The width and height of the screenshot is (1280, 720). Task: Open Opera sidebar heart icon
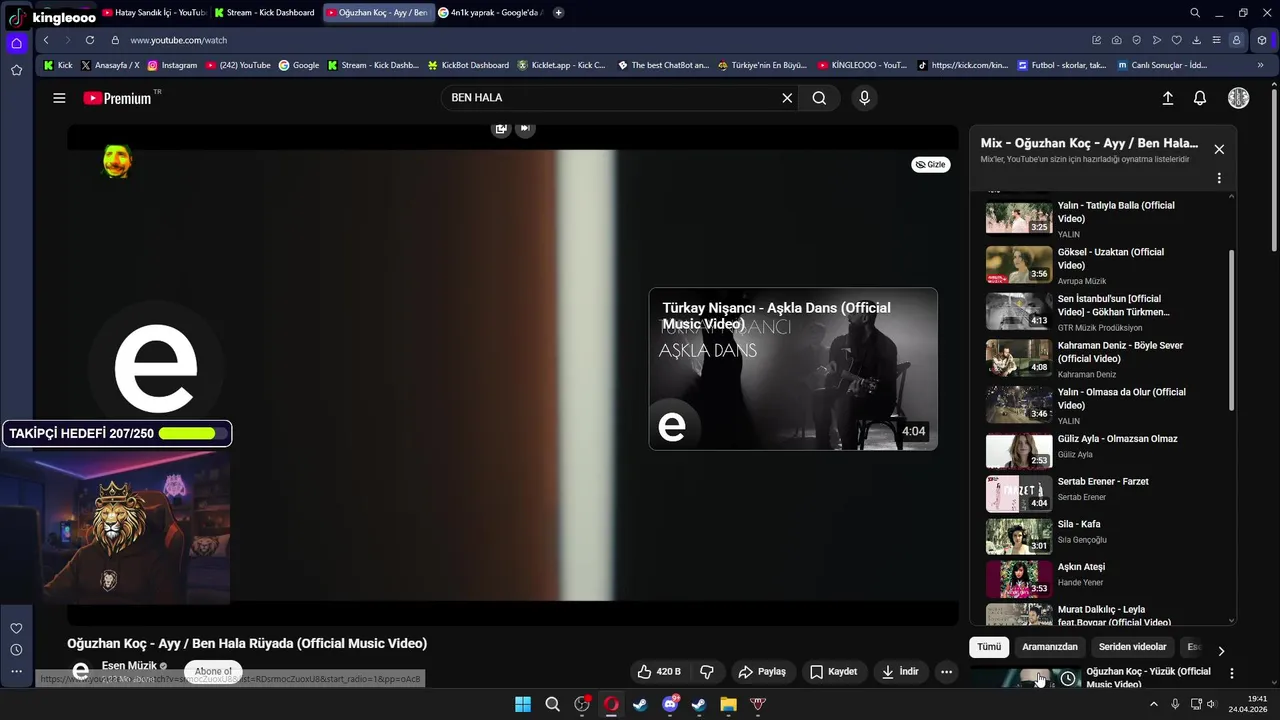tap(16, 628)
